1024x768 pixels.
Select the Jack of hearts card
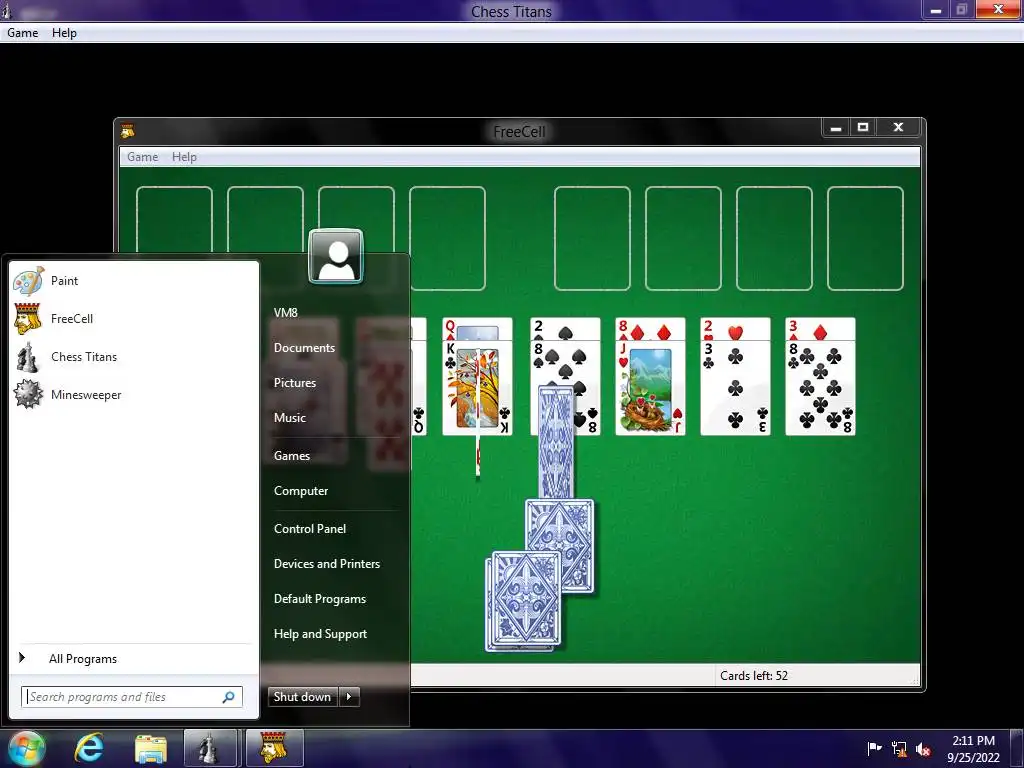tap(650, 388)
